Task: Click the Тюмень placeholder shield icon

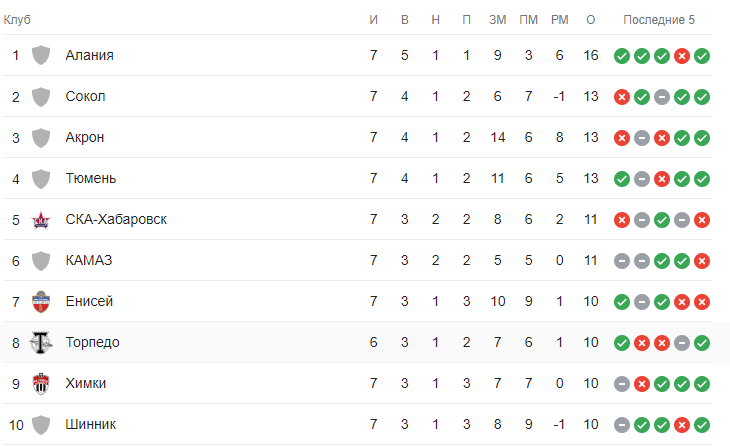Action: coord(41,178)
